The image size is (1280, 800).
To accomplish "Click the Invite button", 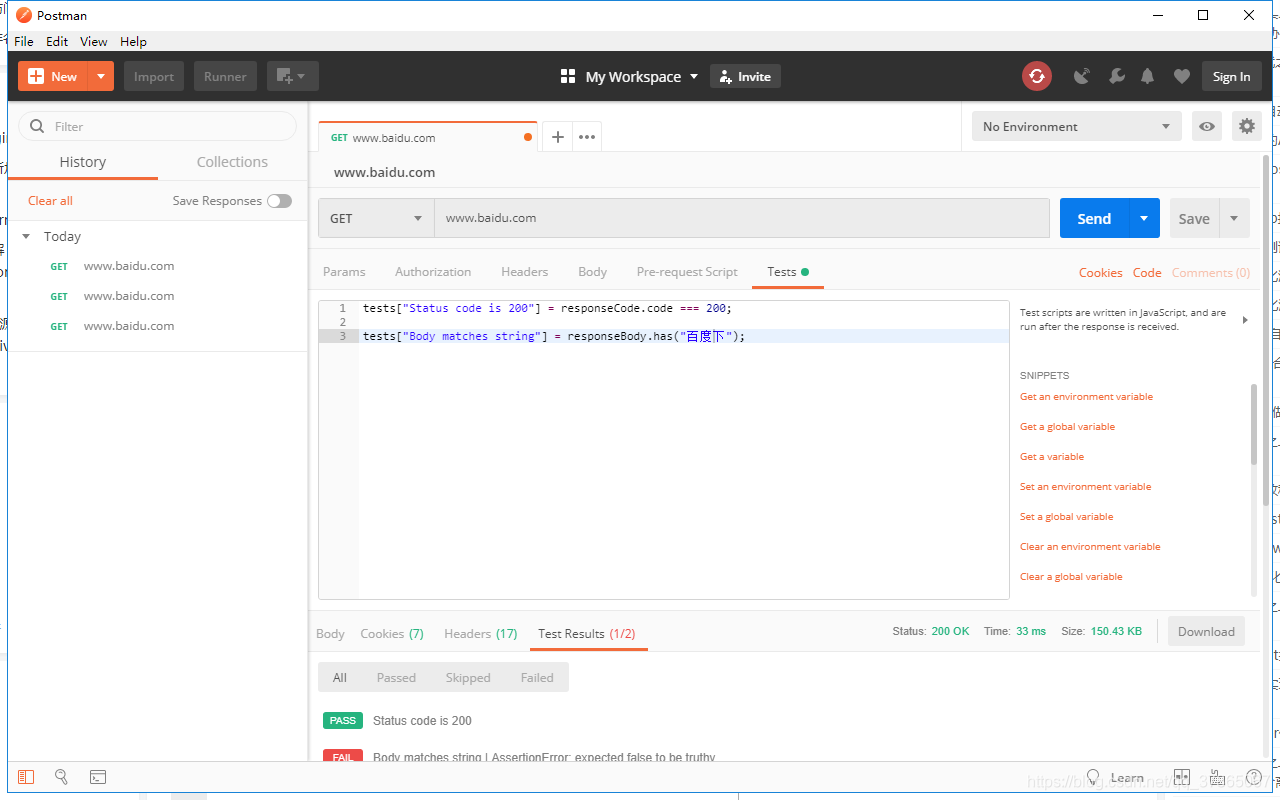I will pos(745,76).
